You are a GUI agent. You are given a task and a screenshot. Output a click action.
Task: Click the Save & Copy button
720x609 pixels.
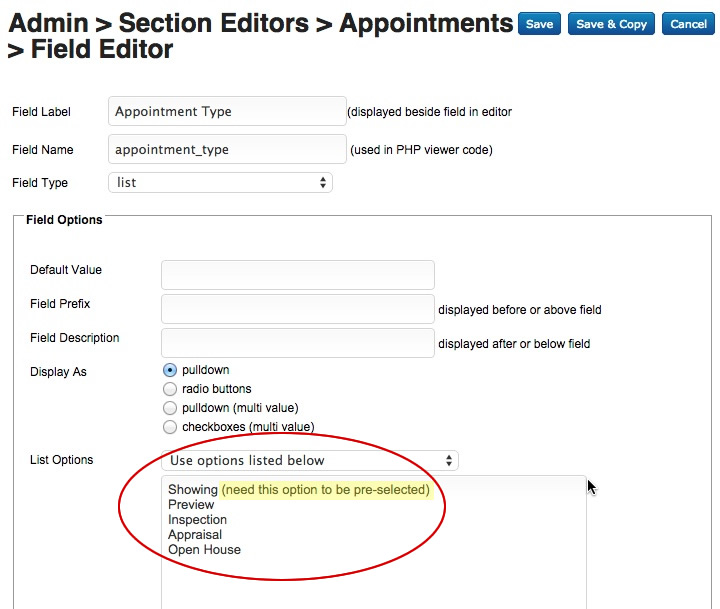[611, 24]
